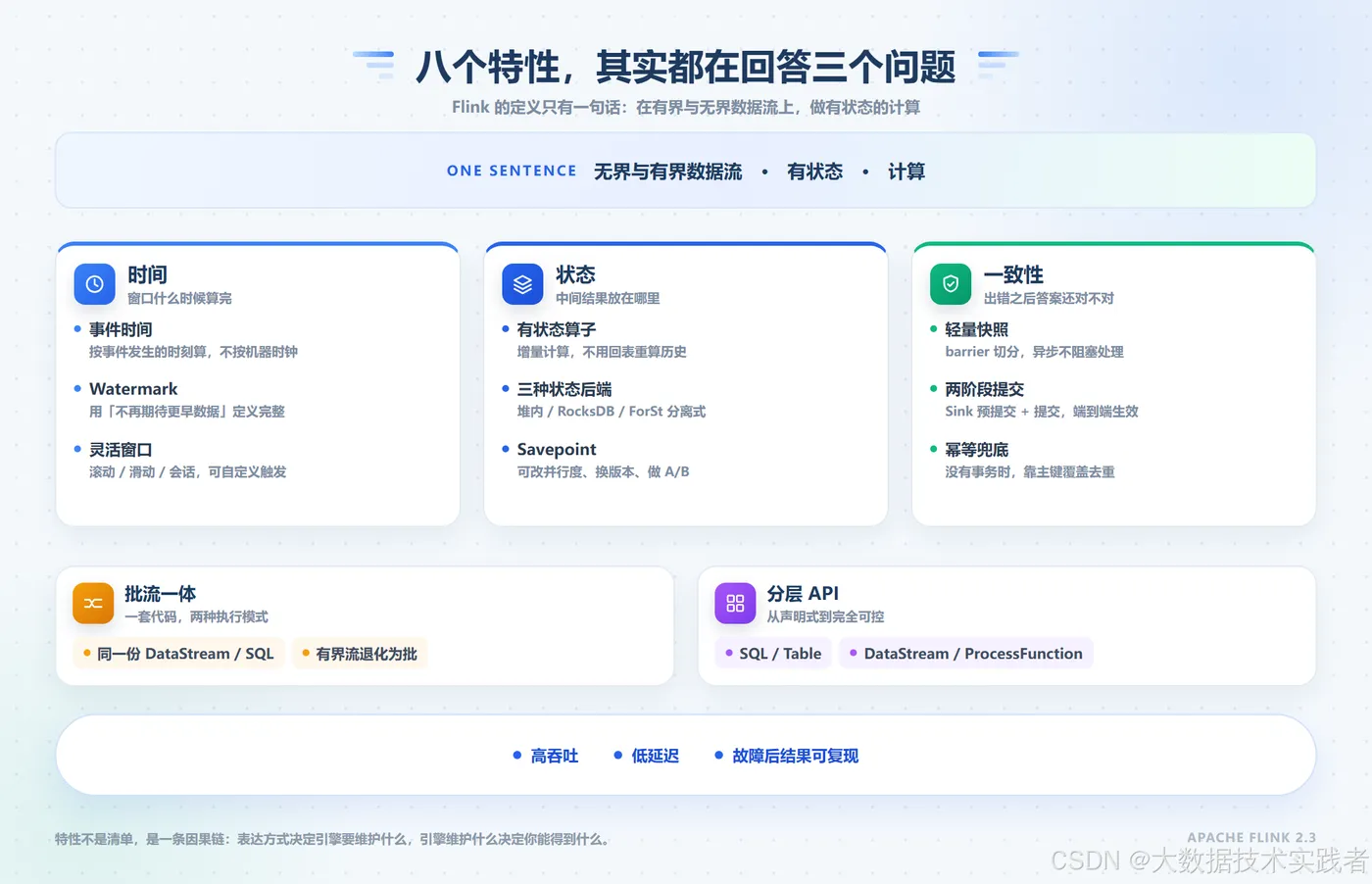The image size is (1372, 884).
Task: Click the main title 八个特性，其实都在回答三个问题
Action: coord(686,67)
